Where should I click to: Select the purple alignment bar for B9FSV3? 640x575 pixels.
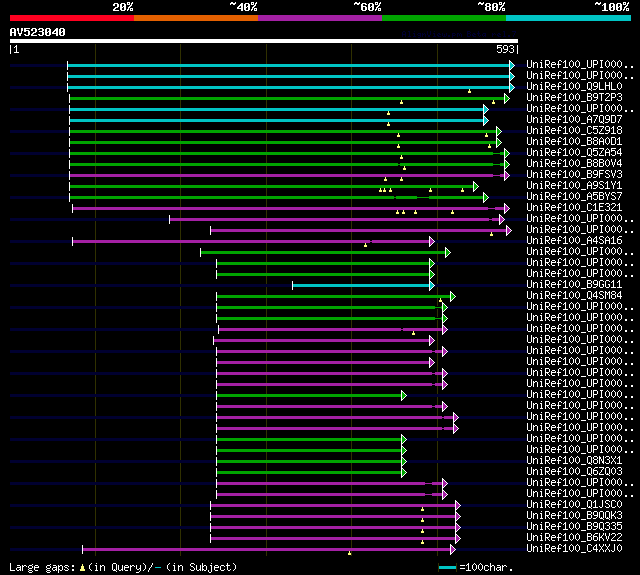287,175
